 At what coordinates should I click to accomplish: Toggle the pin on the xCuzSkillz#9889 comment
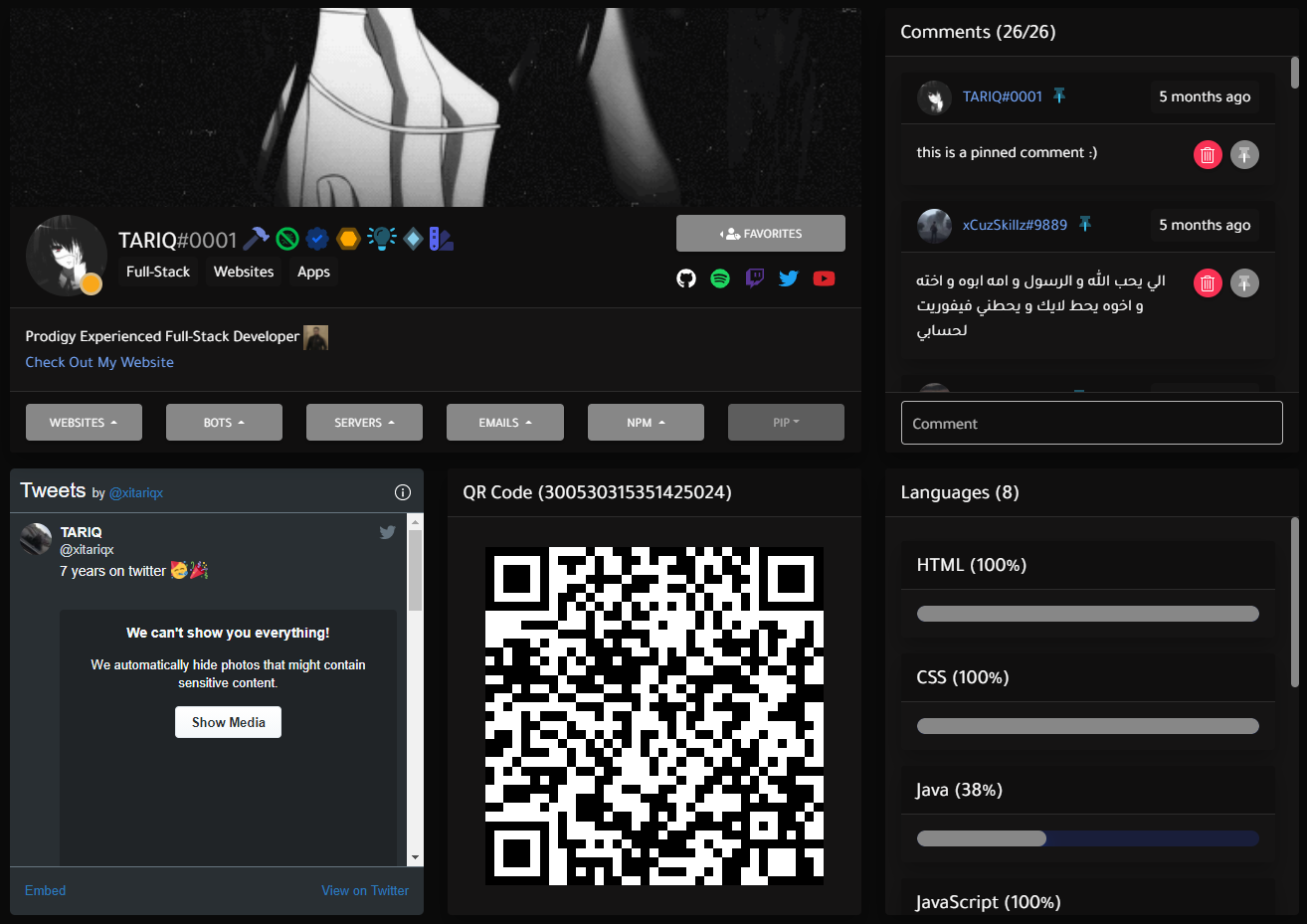(x=1244, y=283)
